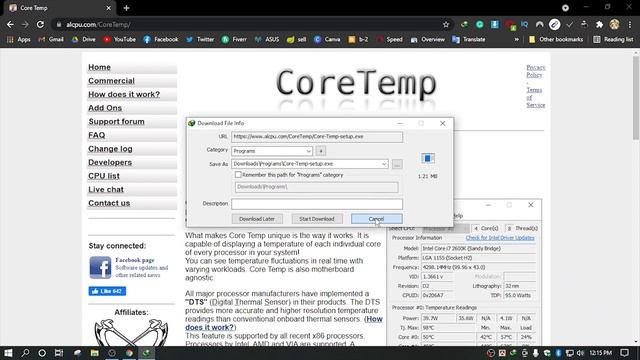Open Task View on the taskbar

[x=59, y=353]
